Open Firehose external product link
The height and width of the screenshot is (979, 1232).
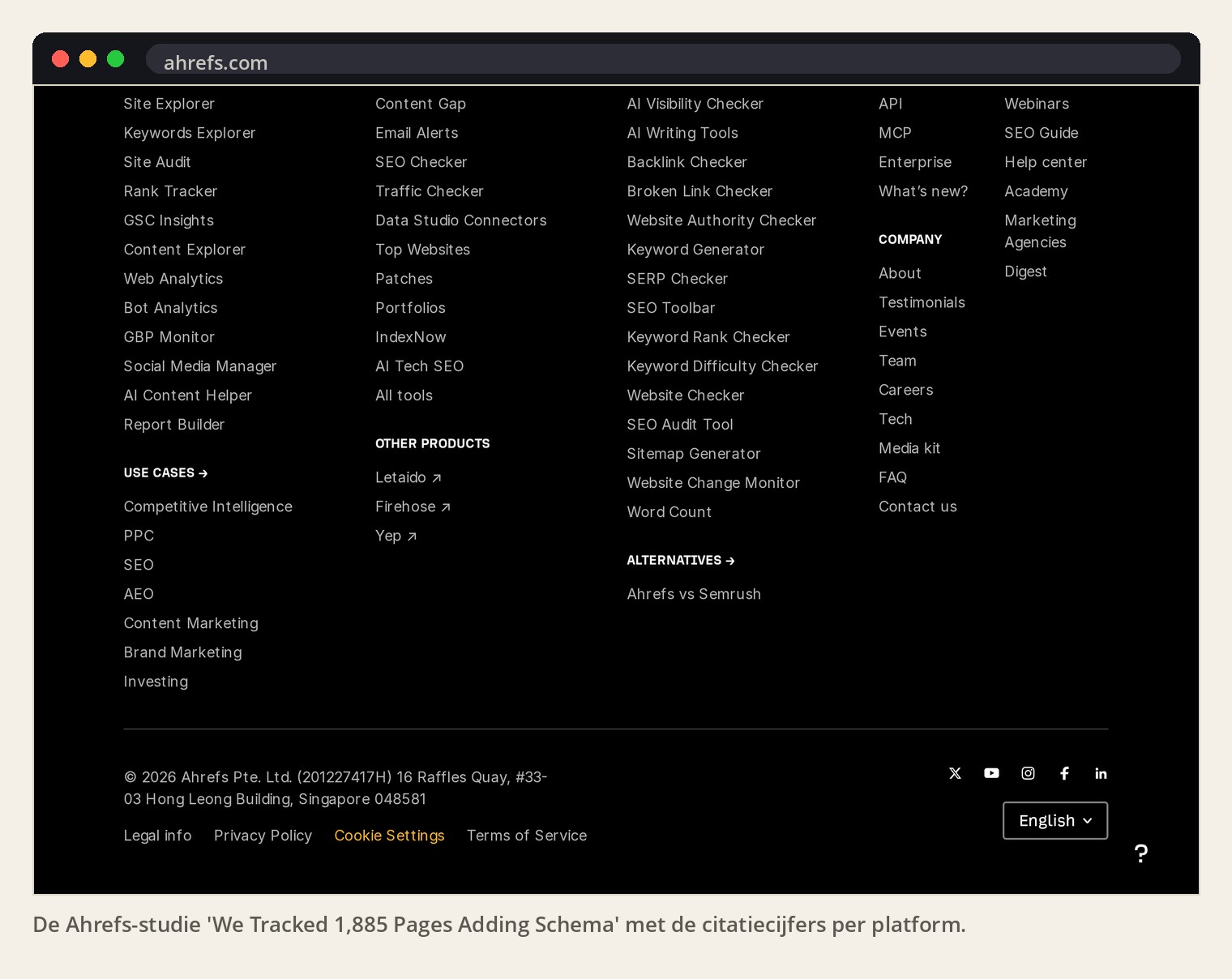[x=413, y=507]
